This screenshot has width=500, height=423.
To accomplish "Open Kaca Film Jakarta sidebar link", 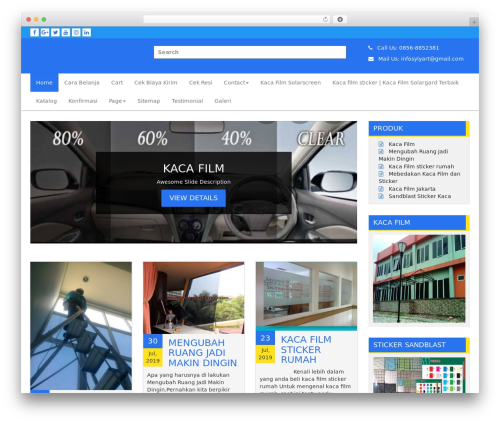I will 412,189.
